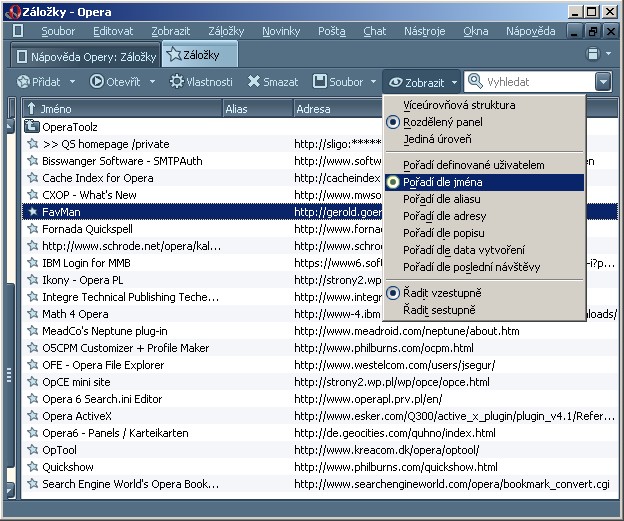The image size is (624, 521).
Task: Open the Editovat menu
Action: [x=113, y=31]
